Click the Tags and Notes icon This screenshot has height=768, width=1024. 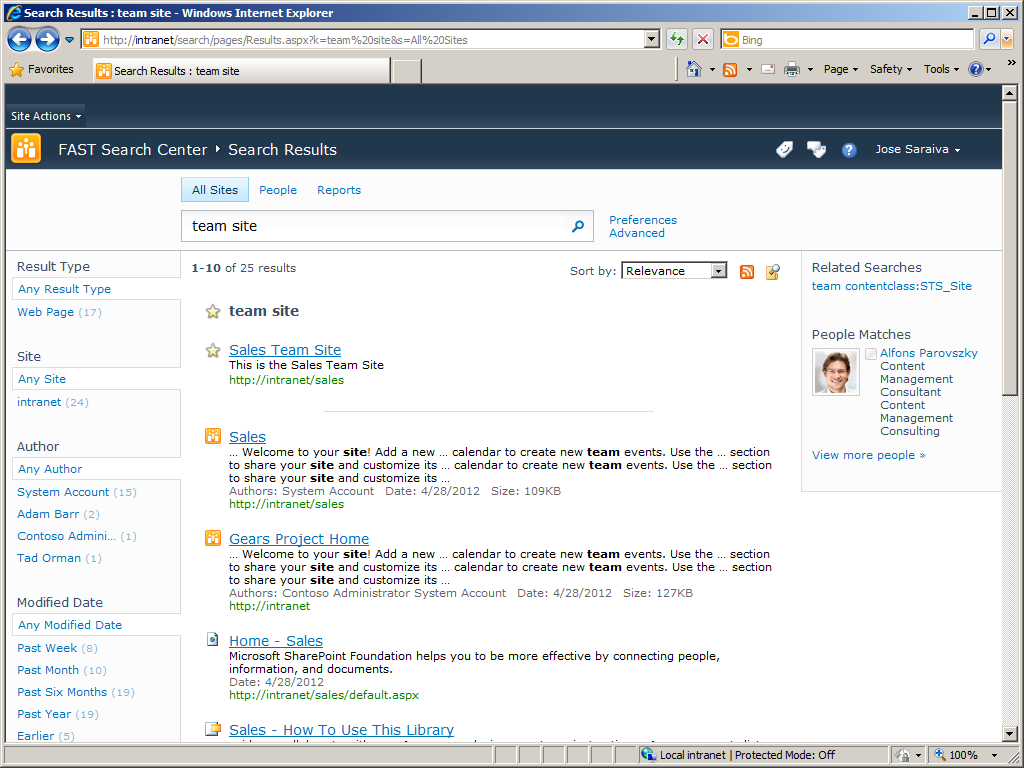point(816,150)
